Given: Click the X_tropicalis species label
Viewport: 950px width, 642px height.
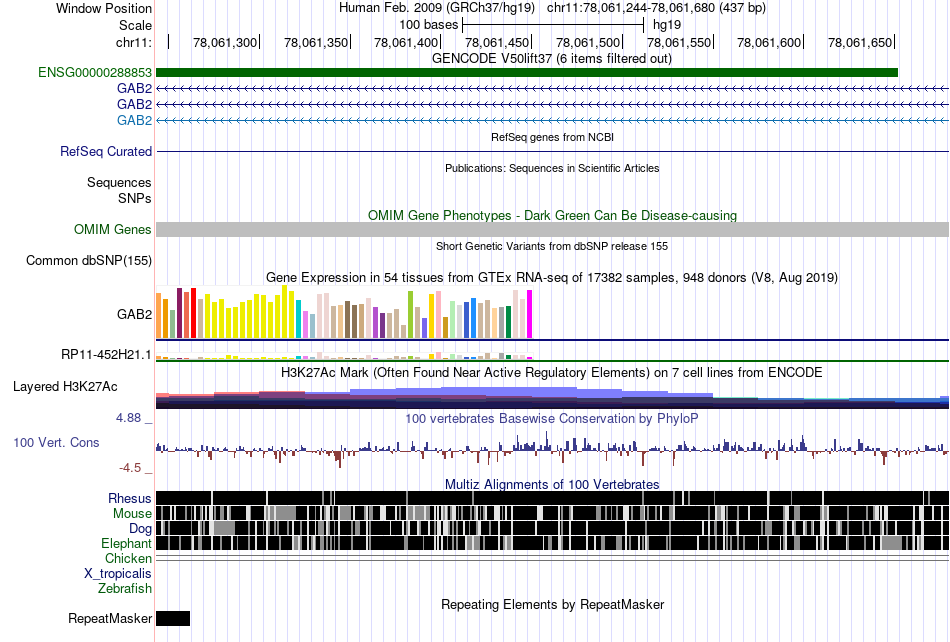Looking at the screenshot, I should (x=118, y=574).
